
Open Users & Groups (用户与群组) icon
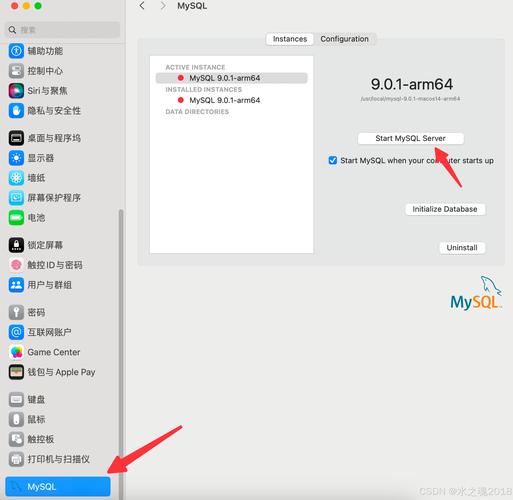(16, 285)
